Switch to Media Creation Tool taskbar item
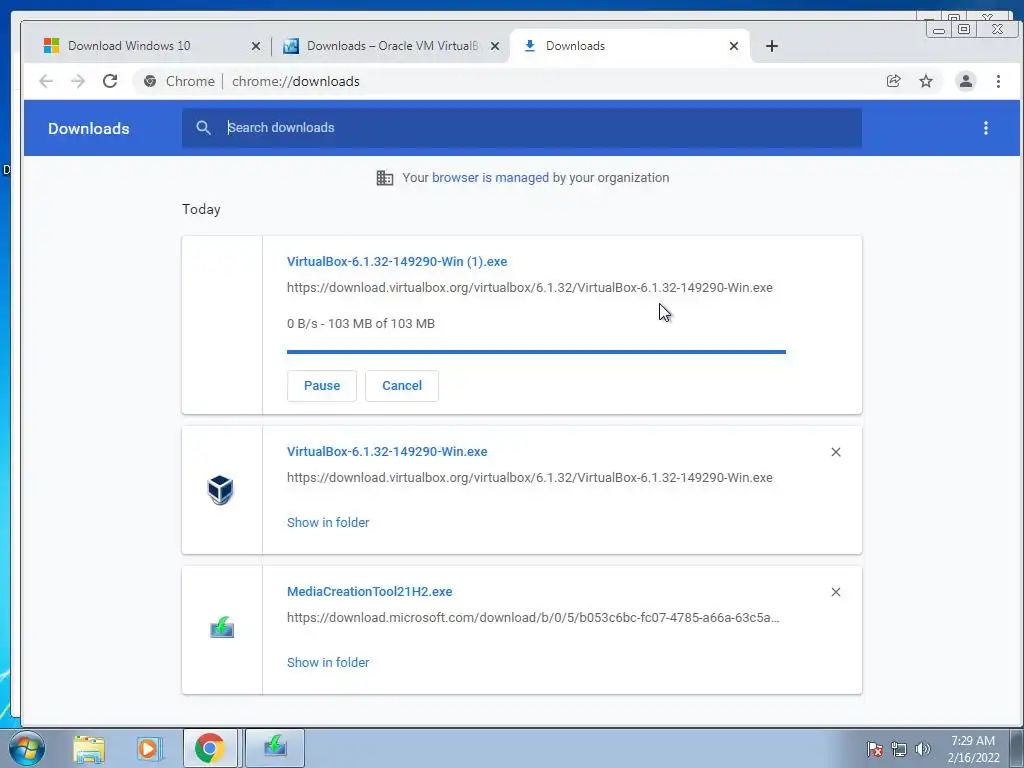This screenshot has height=768, width=1024. coord(275,748)
